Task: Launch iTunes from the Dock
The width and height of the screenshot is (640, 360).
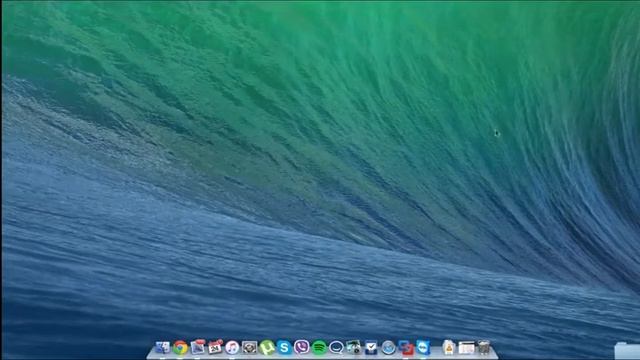Action: (232, 347)
